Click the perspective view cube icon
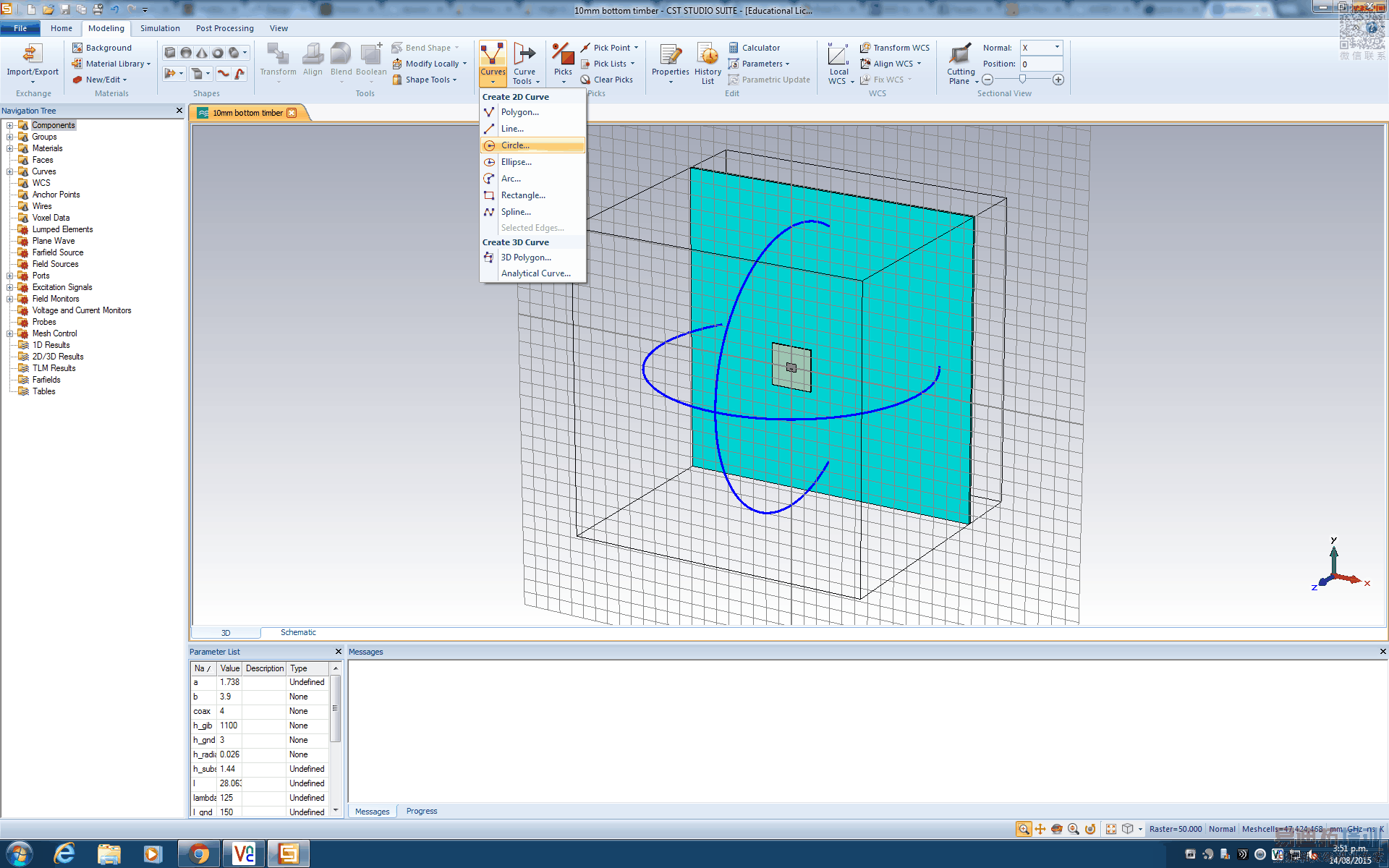The width and height of the screenshot is (1389, 868). (1128, 829)
